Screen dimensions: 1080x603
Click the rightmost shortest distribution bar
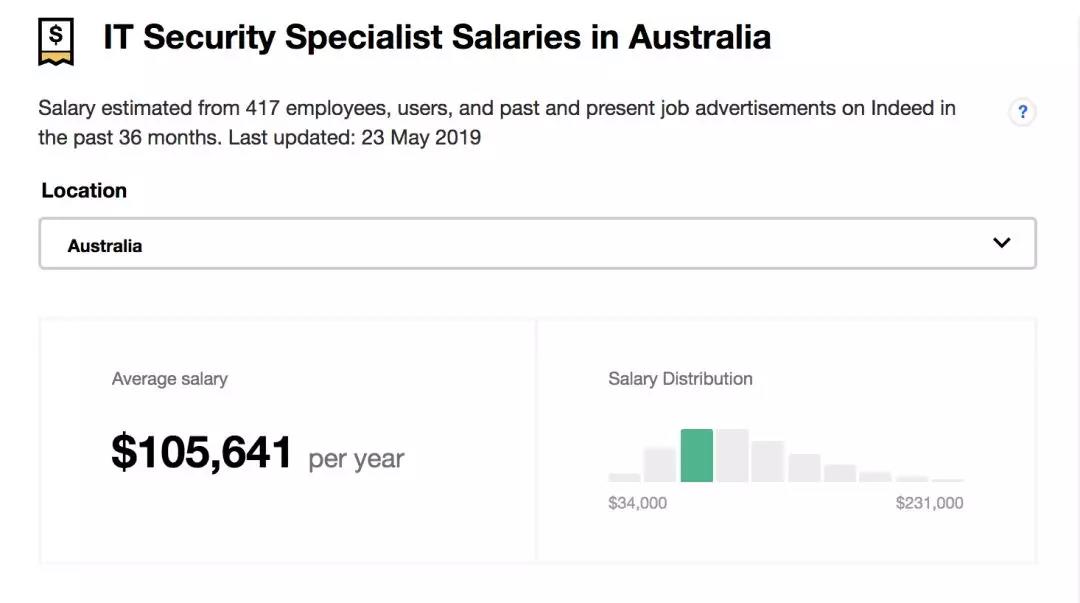(948, 480)
